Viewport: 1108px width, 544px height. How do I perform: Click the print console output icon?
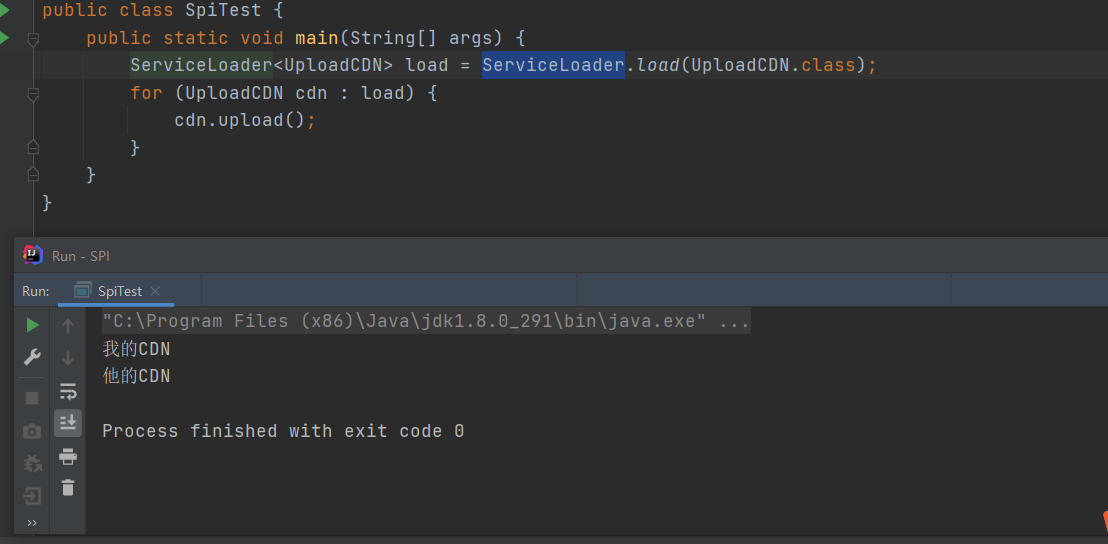[x=68, y=457]
